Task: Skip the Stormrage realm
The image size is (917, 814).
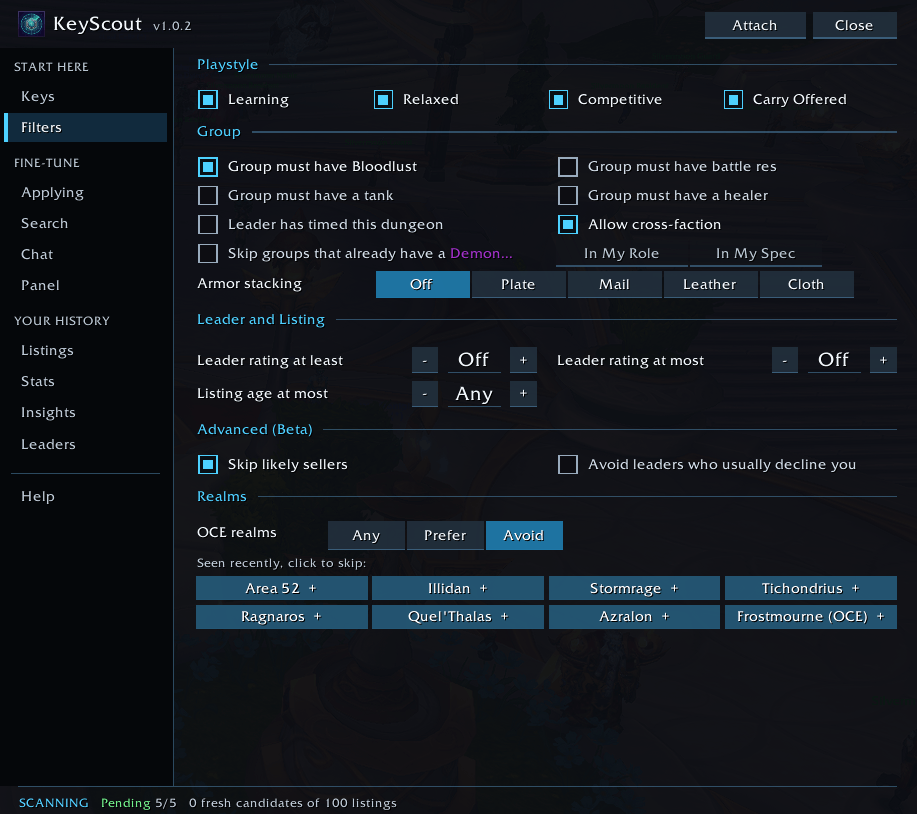Action: tap(634, 588)
